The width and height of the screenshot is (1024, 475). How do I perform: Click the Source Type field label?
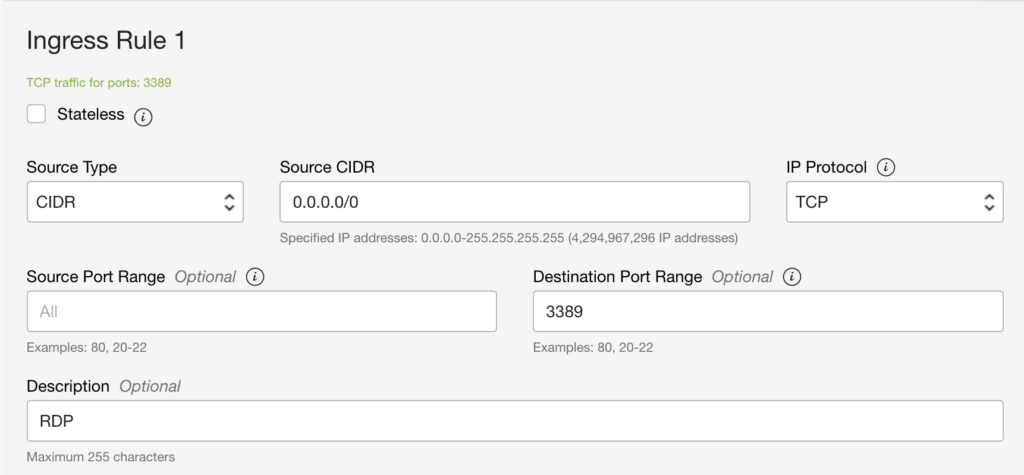click(x=71, y=167)
